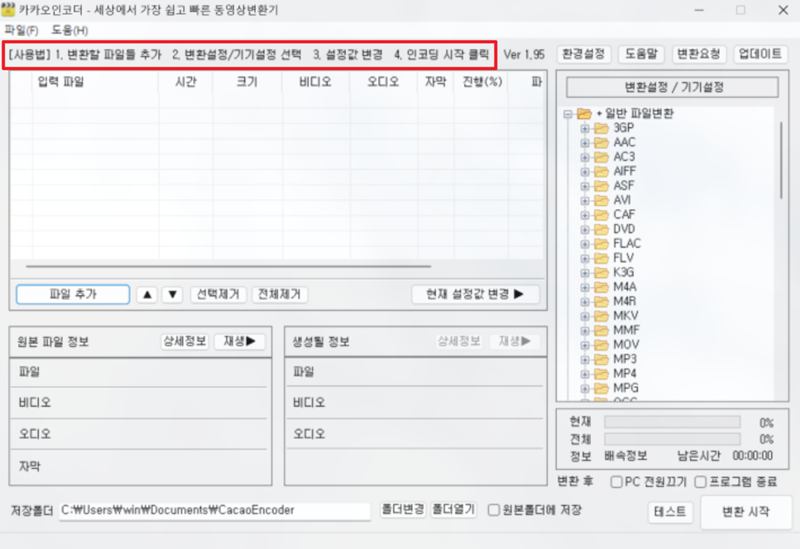
Task: Click the file list horizontal scrollbar
Action: 228,266
